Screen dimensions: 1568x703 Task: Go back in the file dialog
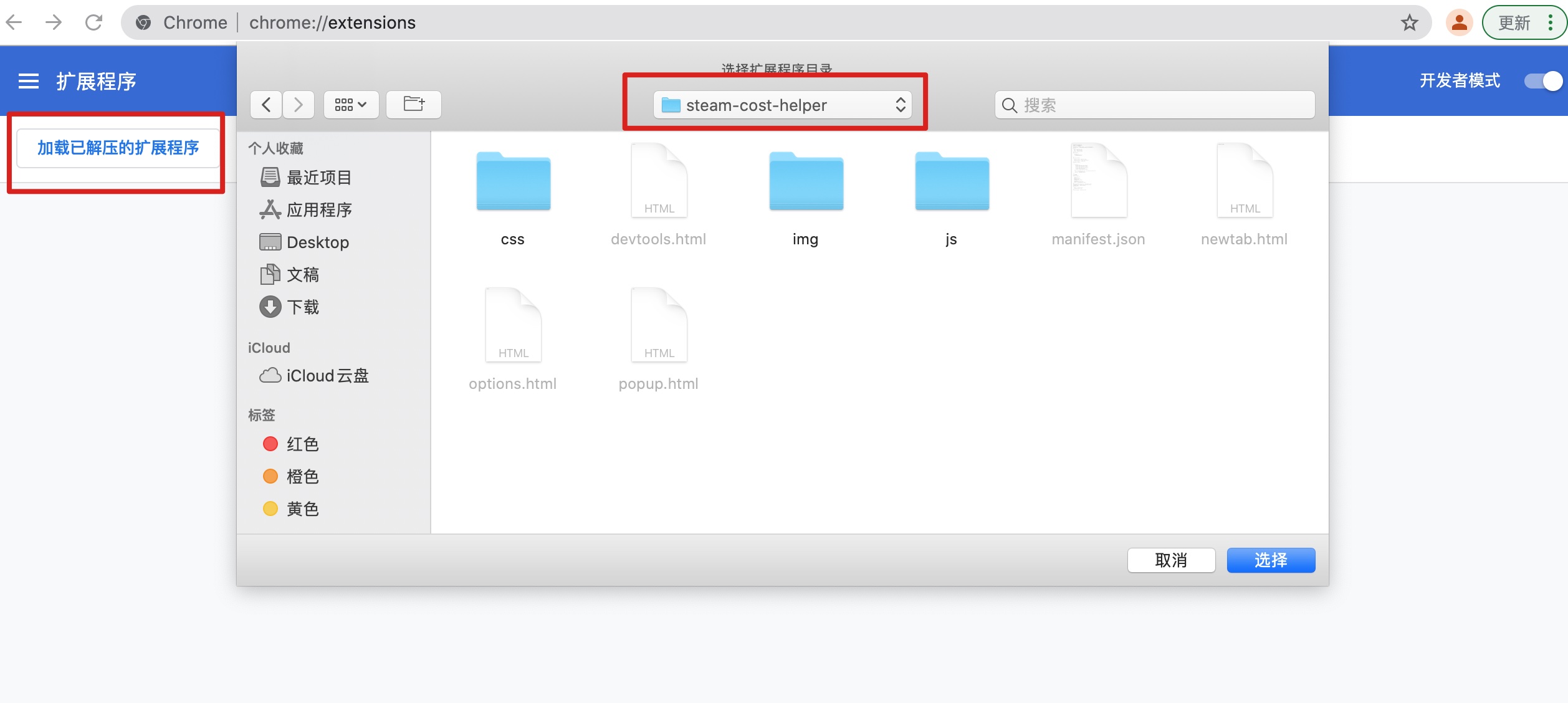(267, 105)
